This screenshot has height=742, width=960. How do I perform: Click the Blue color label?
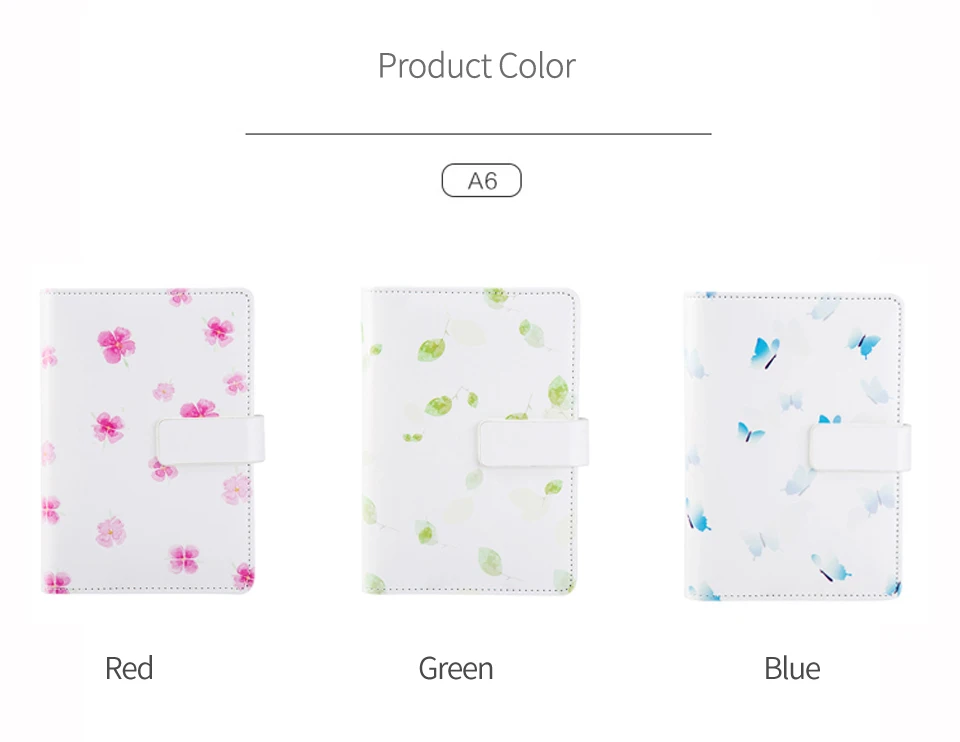tap(792, 668)
